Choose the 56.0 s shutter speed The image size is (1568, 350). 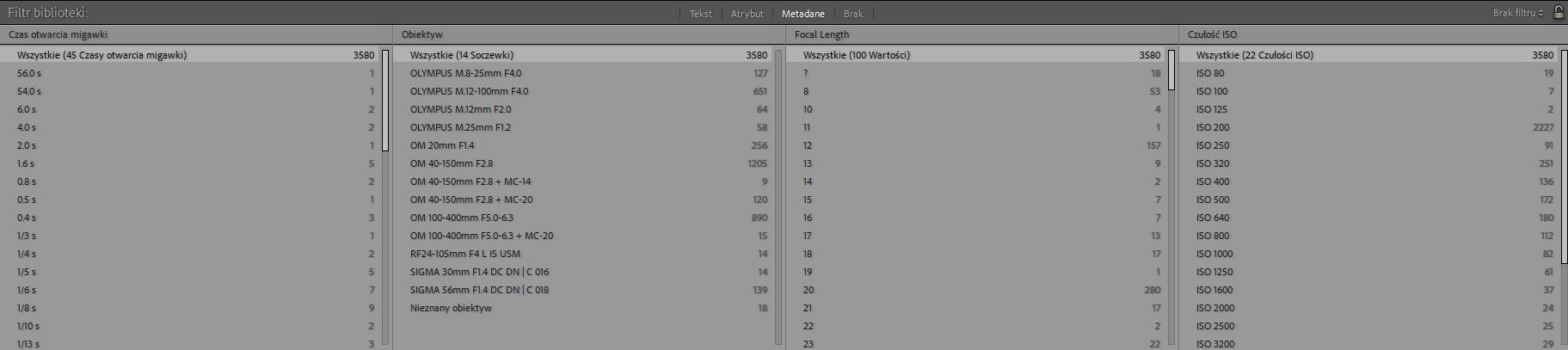tap(30, 73)
